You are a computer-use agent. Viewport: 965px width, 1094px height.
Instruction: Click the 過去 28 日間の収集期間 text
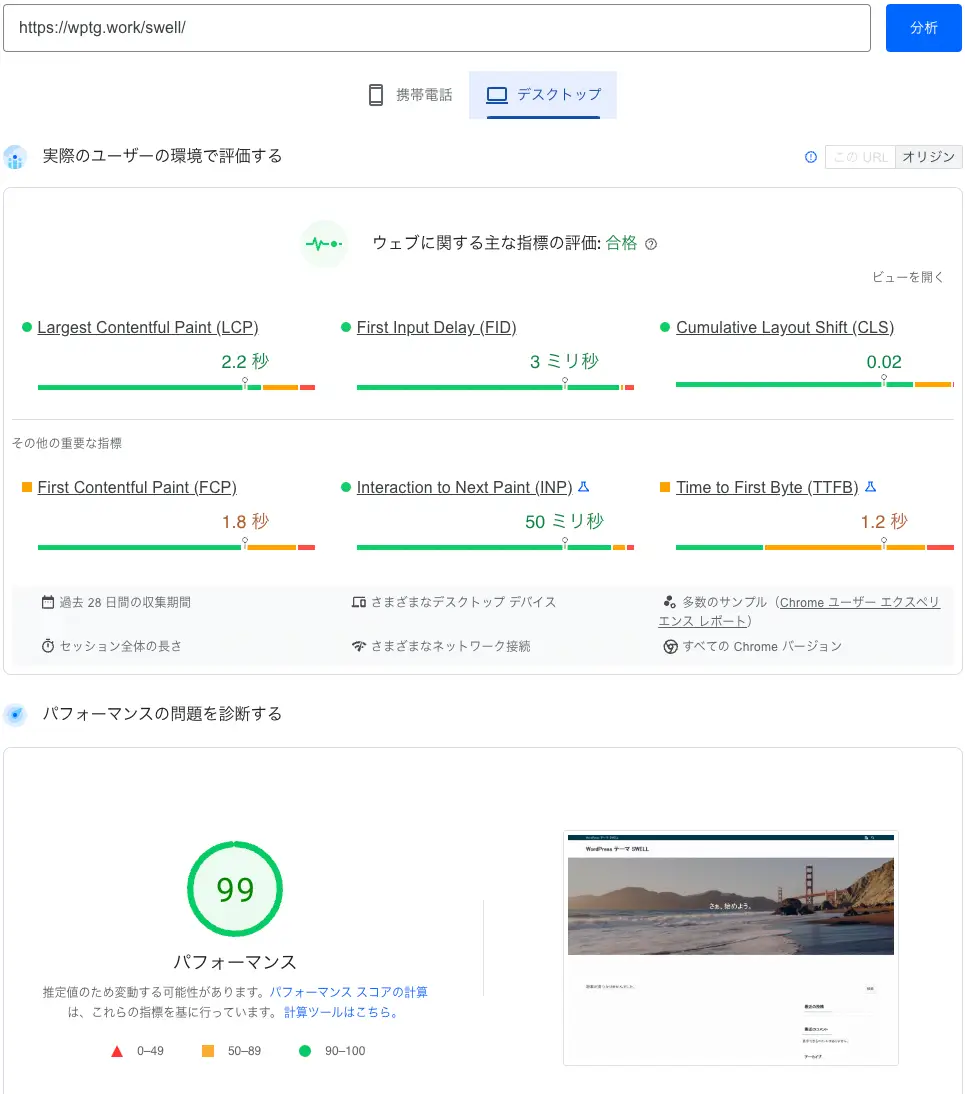[125, 602]
